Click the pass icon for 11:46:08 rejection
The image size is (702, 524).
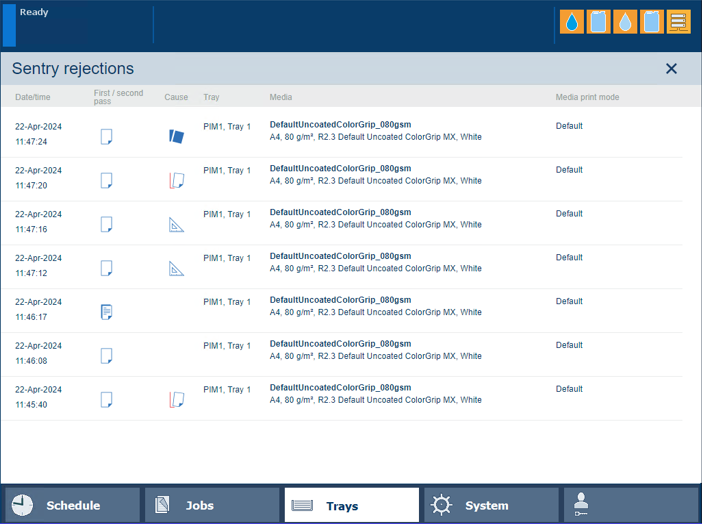coord(106,356)
